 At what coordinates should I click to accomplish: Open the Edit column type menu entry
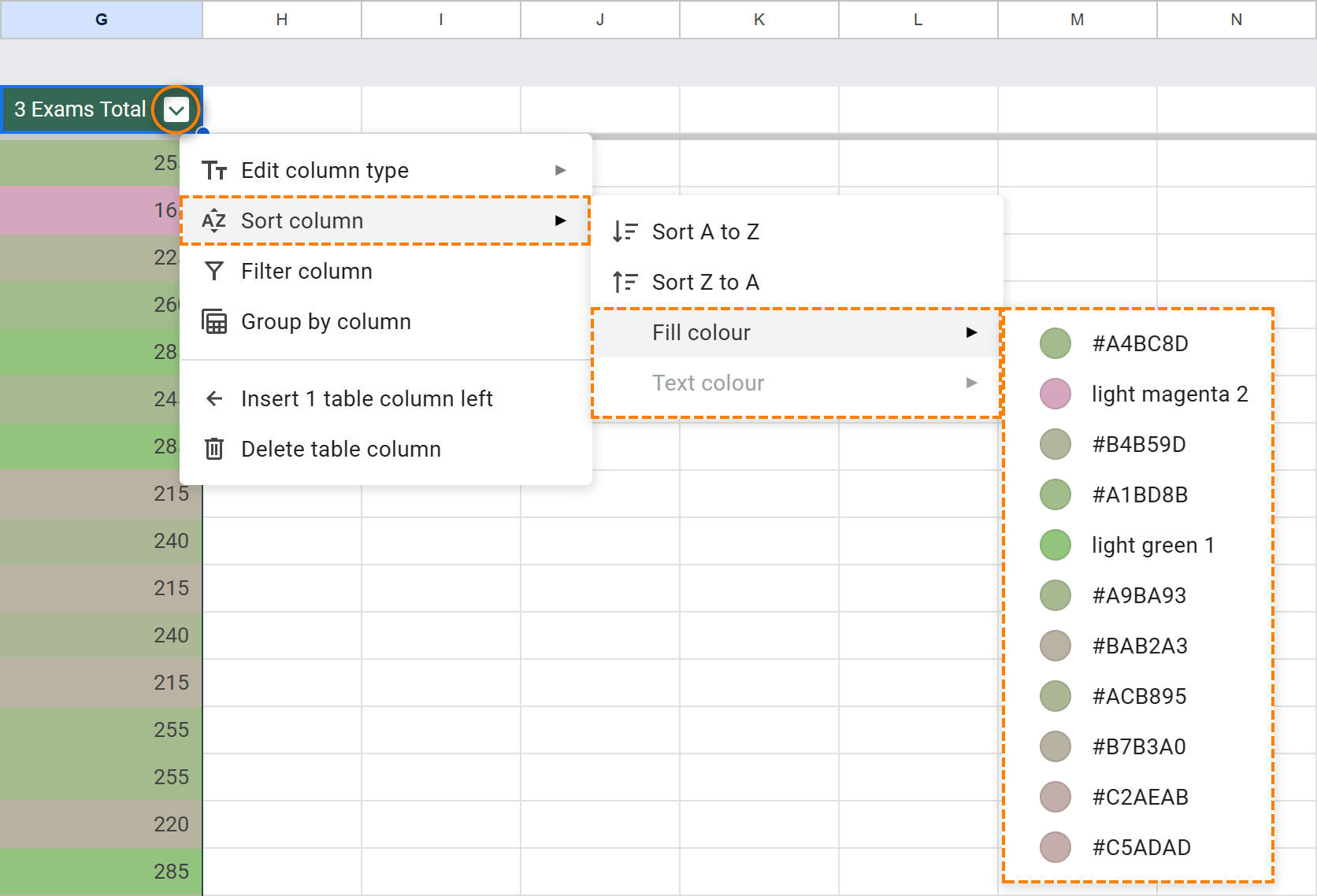click(386, 170)
